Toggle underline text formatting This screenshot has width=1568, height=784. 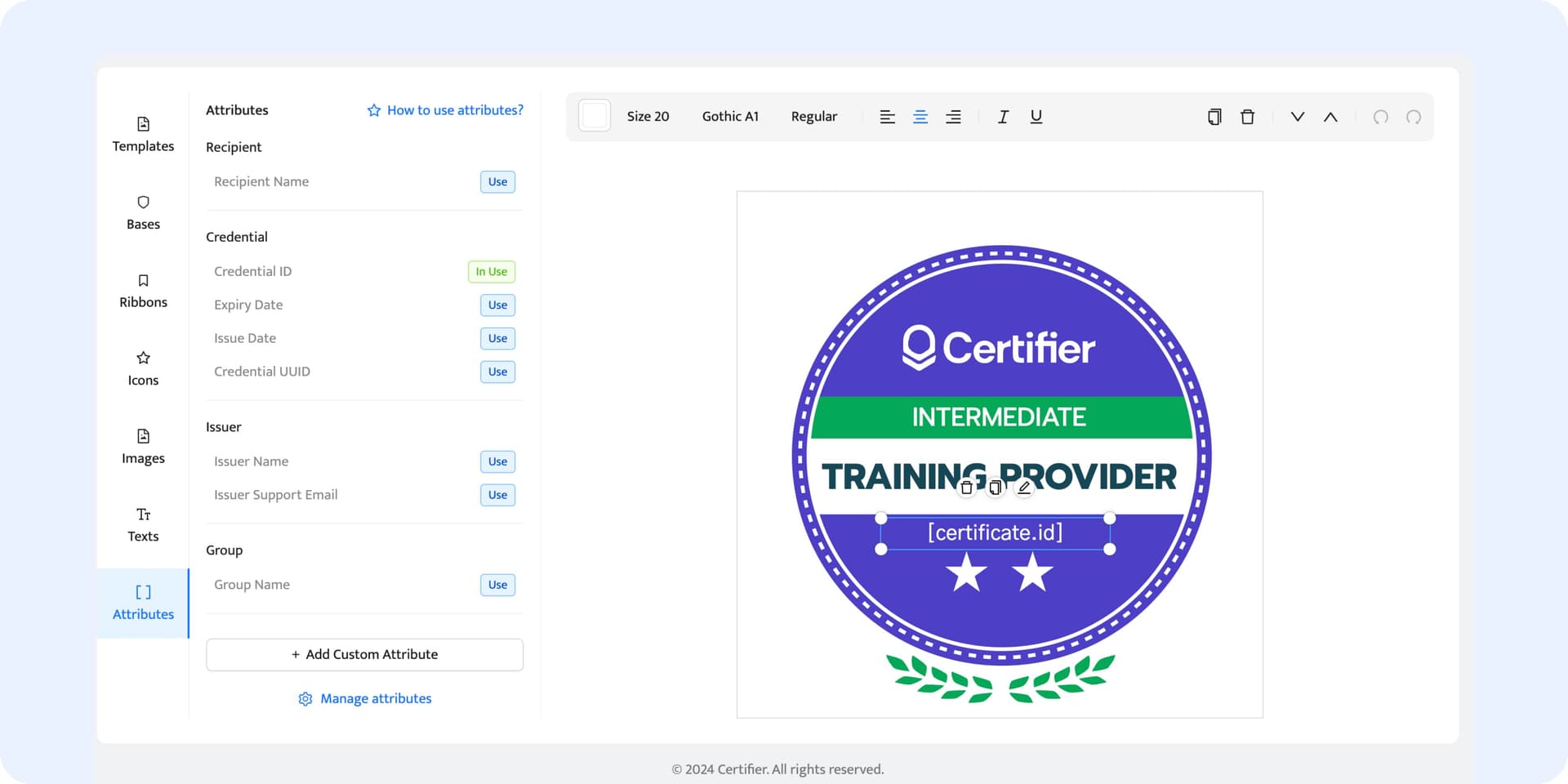[x=1036, y=117]
